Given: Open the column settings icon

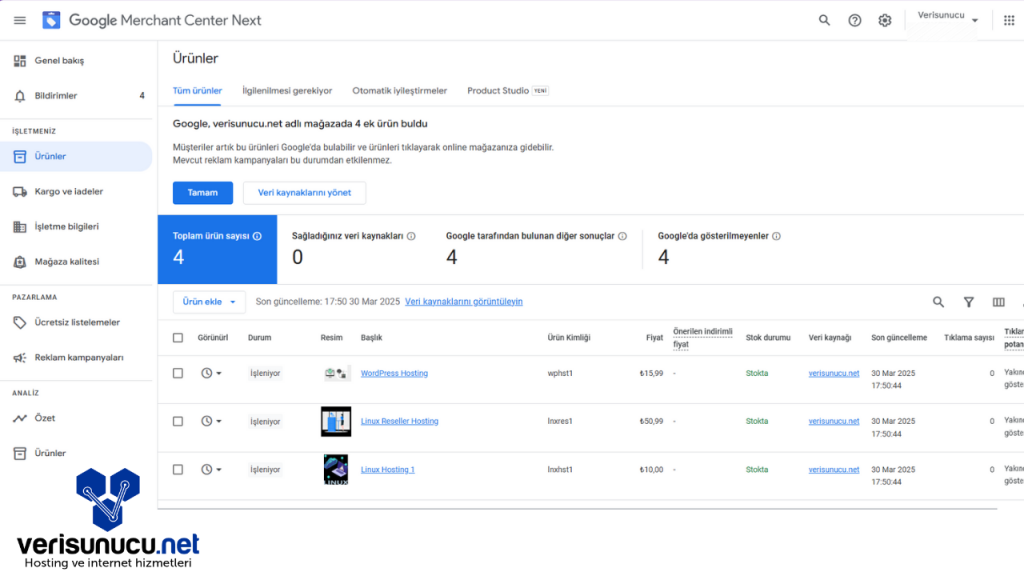Looking at the screenshot, I should 999,302.
